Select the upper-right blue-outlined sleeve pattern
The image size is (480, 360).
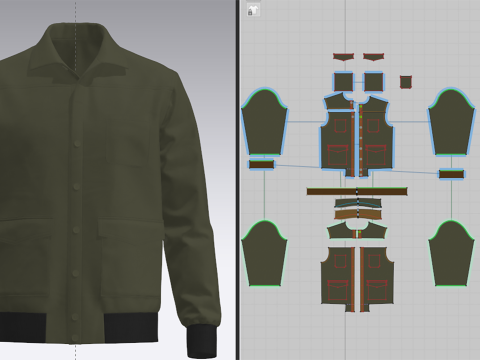tap(452, 122)
